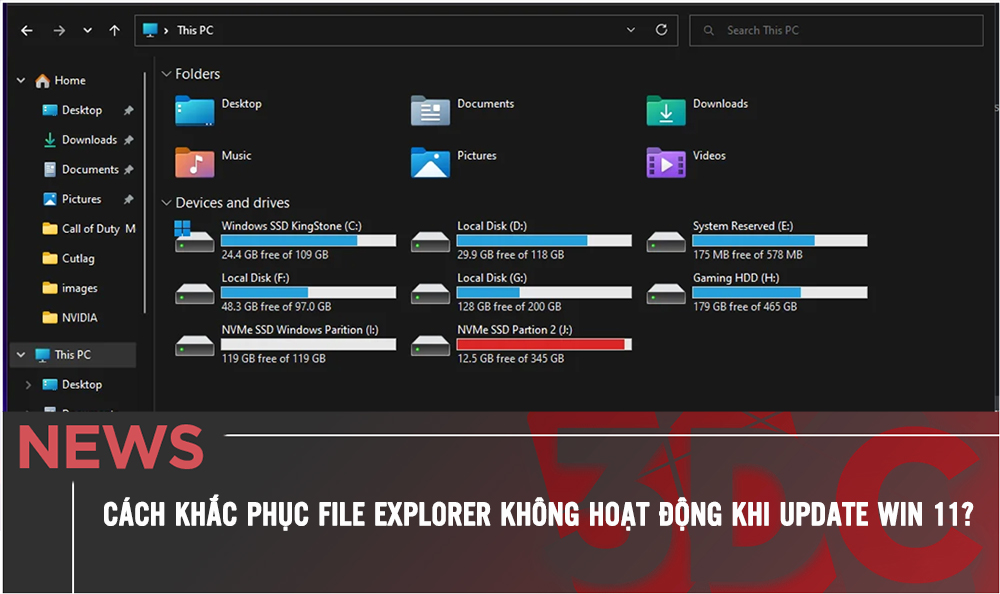Click the This PC monitor icon in address bar
1000x594 pixels.
pyautogui.click(x=150, y=30)
